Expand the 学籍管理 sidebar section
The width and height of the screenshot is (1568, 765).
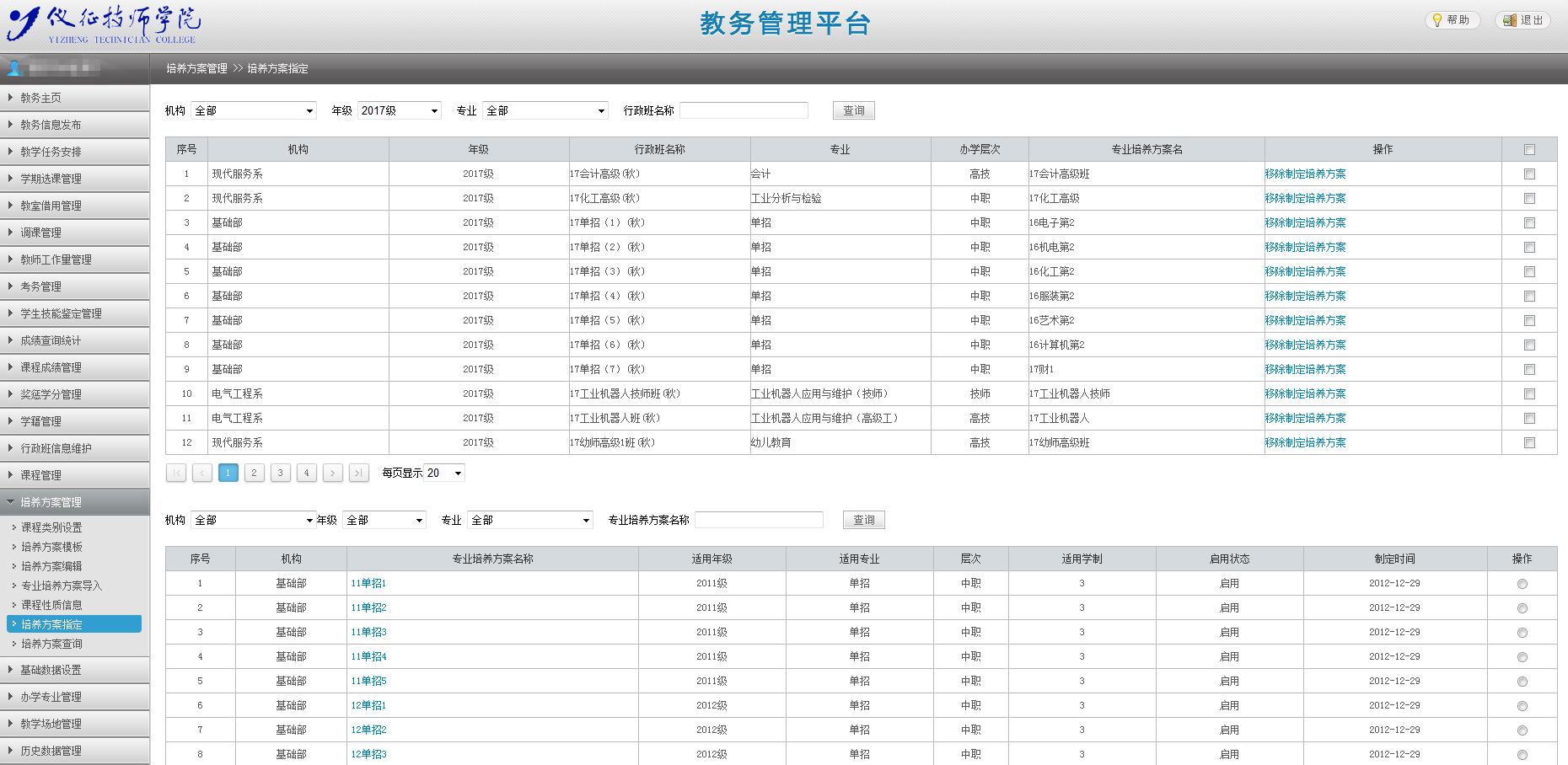74,421
